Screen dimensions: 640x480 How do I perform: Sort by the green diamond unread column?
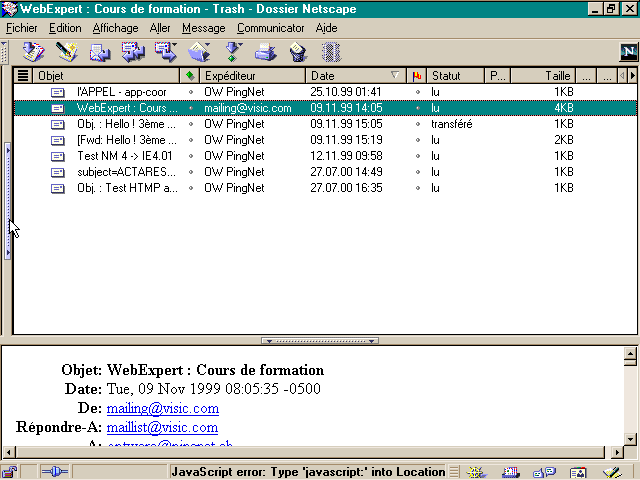tap(190, 76)
